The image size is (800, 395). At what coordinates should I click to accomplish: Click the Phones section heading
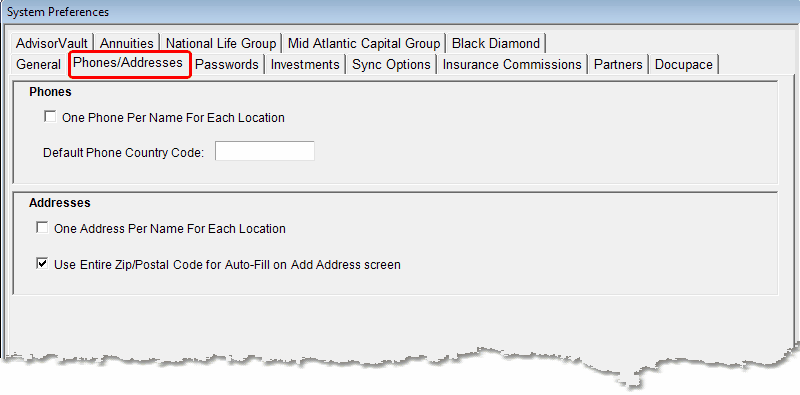(x=50, y=92)
